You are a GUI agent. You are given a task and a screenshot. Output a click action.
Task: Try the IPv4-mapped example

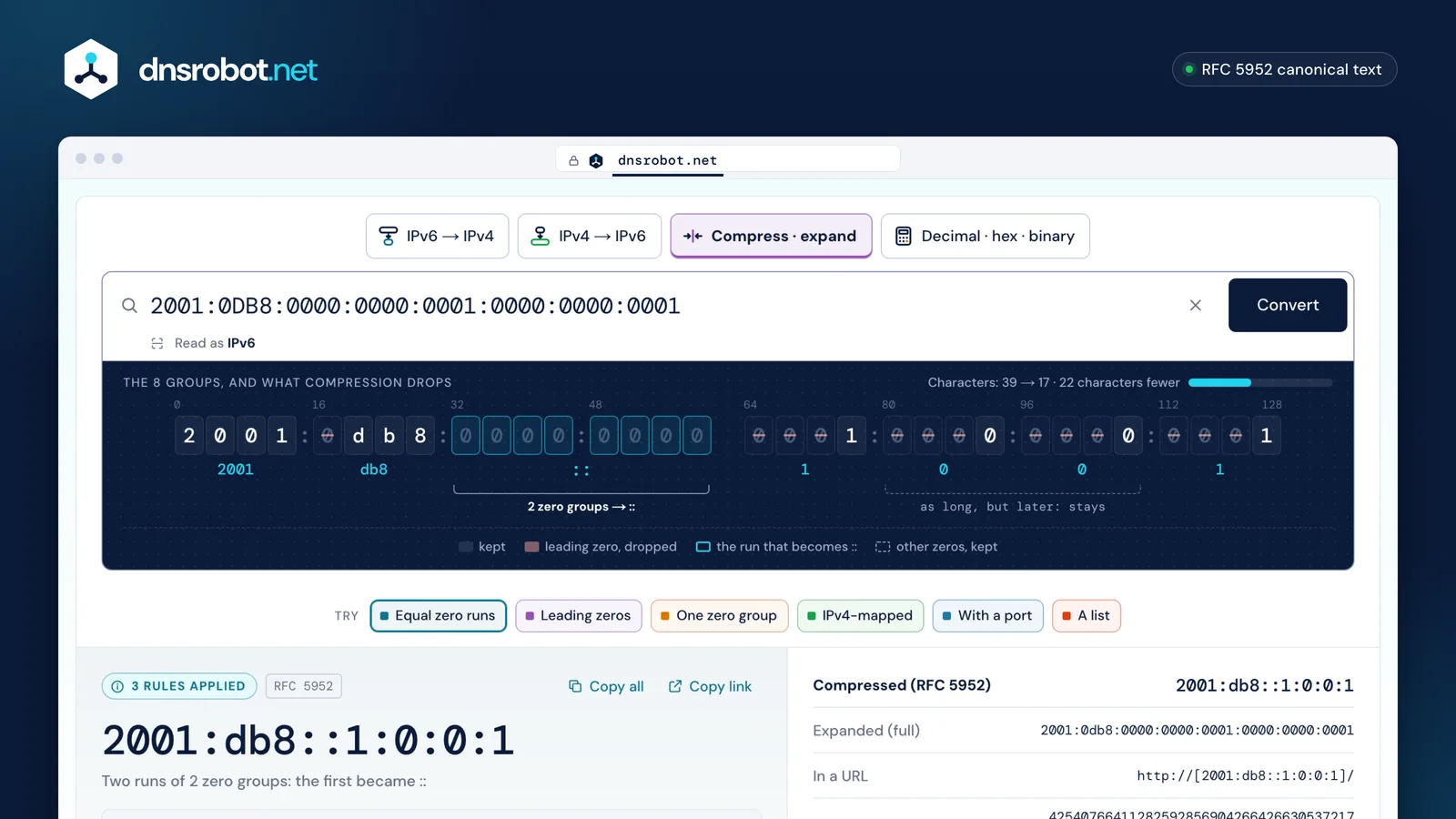(x=860, y=615)
